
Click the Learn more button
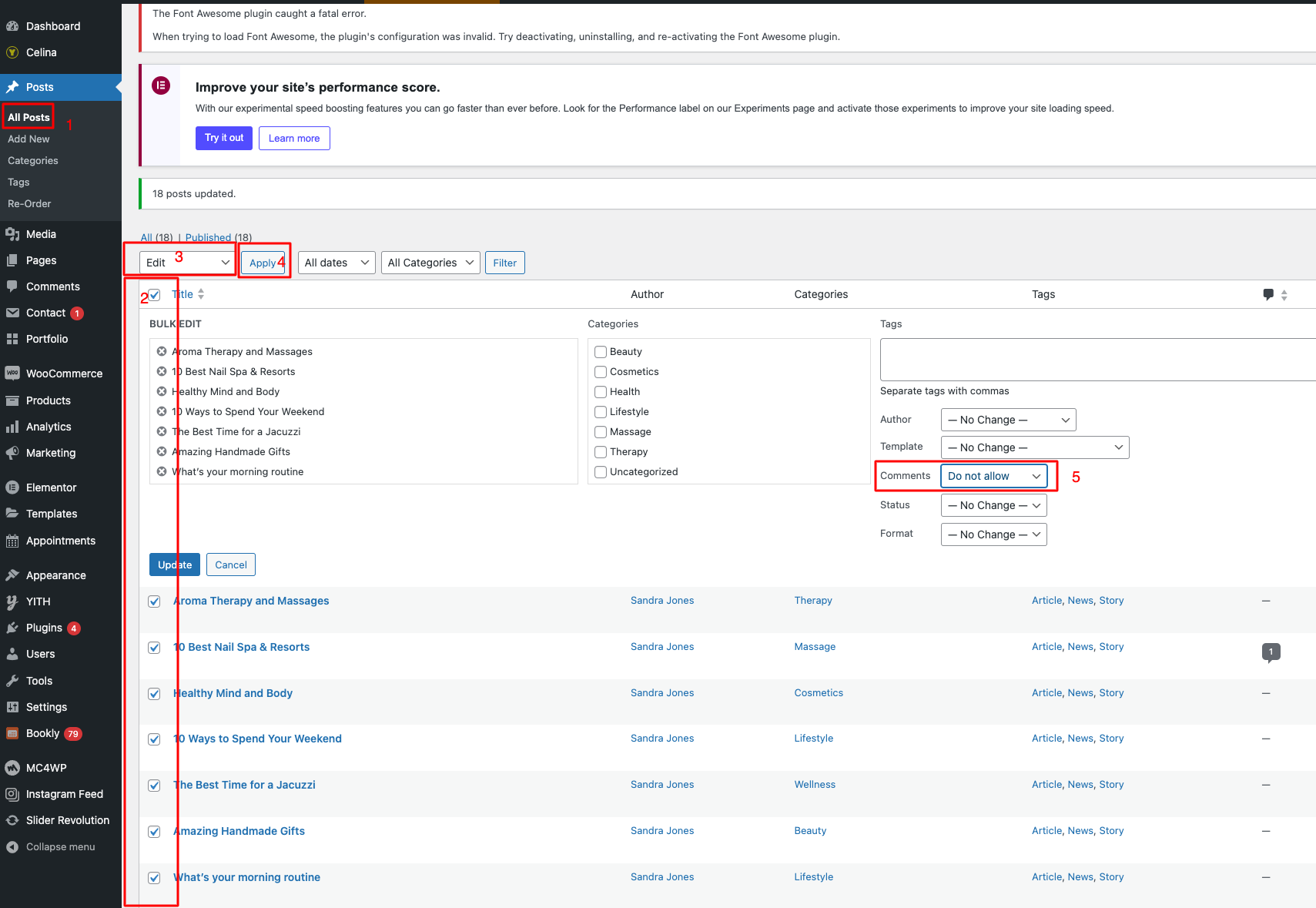click(x=294, y=139)
